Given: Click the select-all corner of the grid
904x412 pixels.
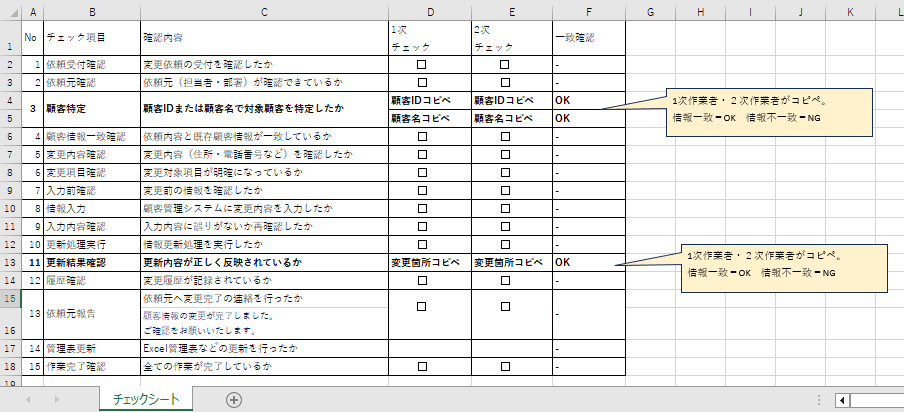Looking at the screenshot, I should 10,12.
